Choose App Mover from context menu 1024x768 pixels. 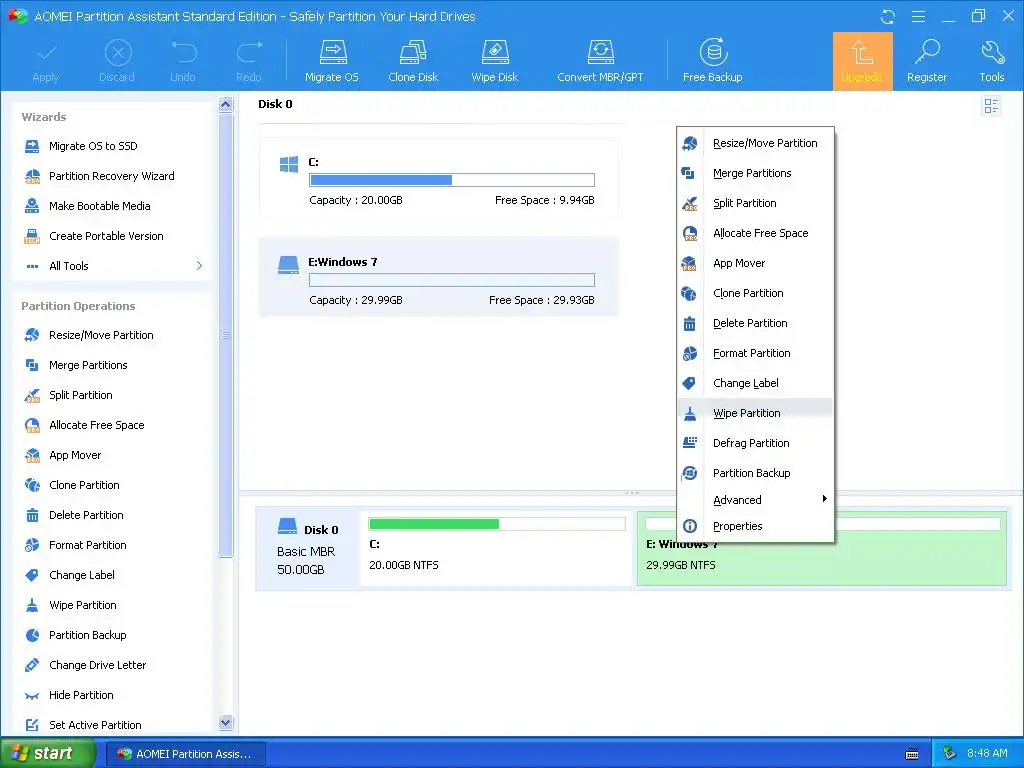pyautogui.click(x=756, y=263)
